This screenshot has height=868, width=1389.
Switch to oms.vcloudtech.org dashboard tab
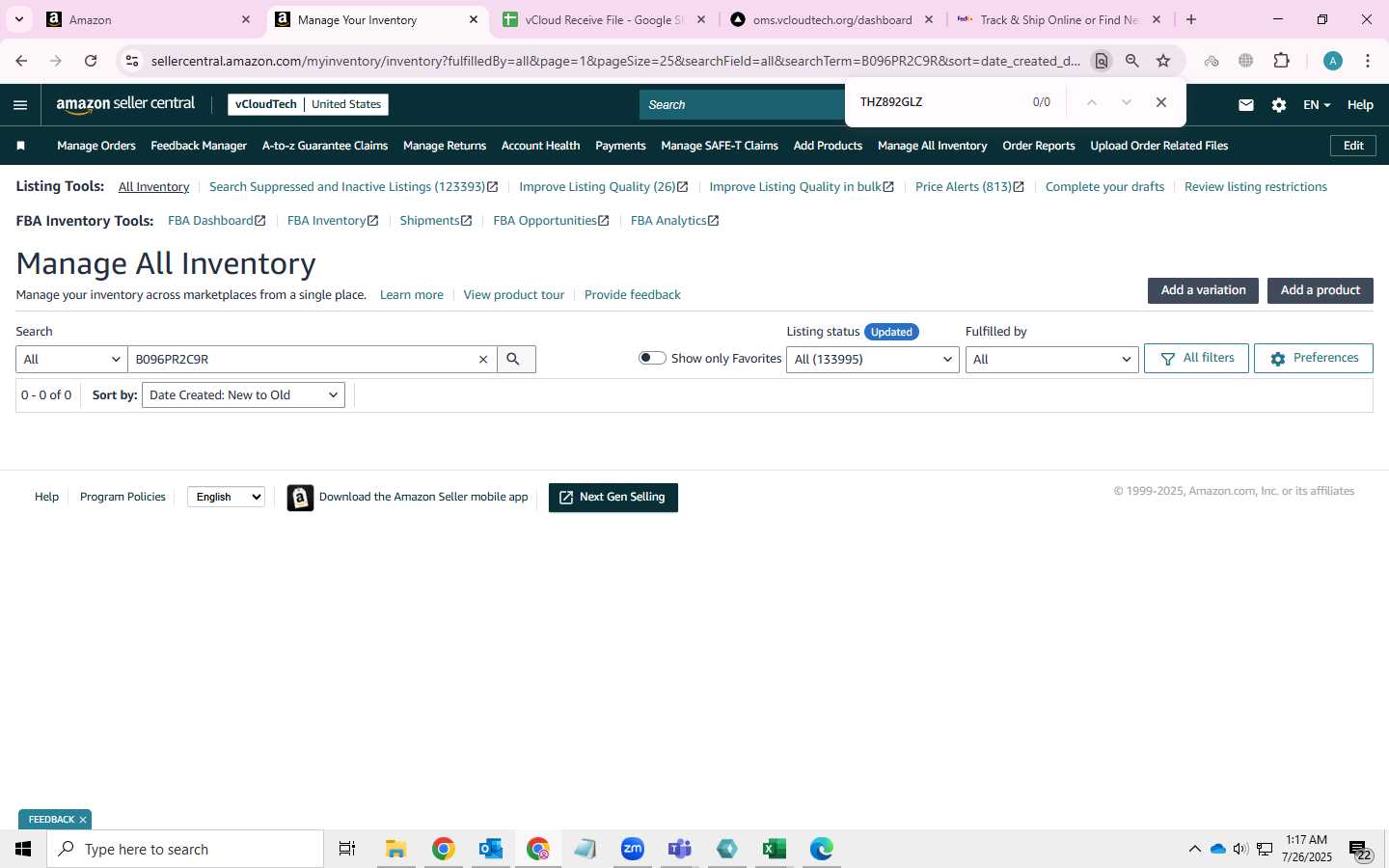pos(830,19)
